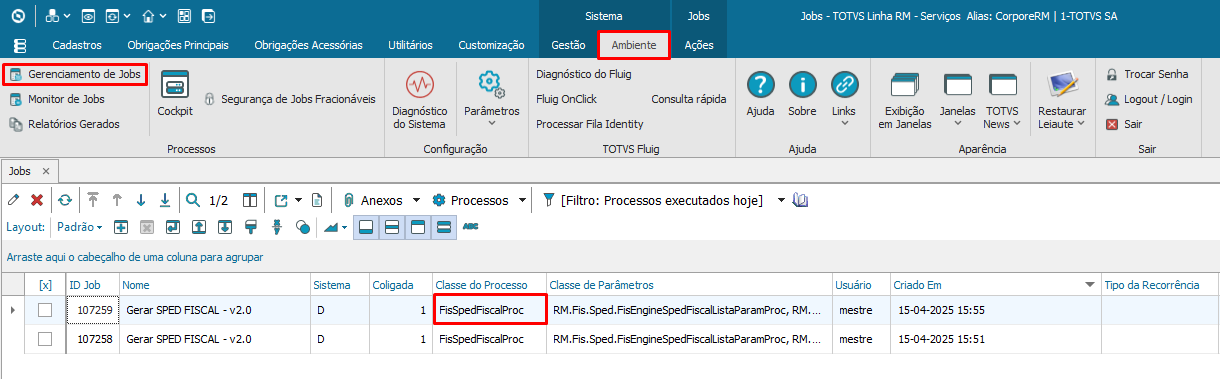Click the columns layout icon
Screen dimensions: 1220x379
pyautogui.click(x=250, y=200)
